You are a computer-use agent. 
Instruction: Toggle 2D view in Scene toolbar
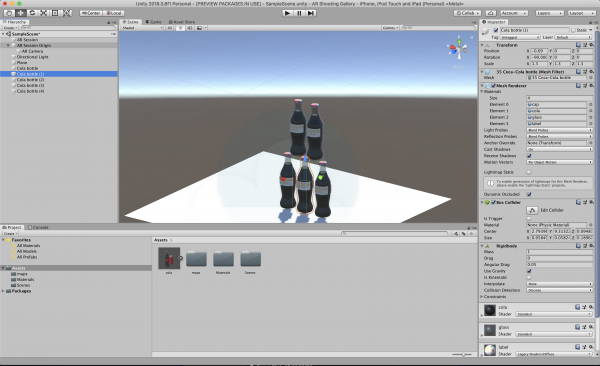170,28
